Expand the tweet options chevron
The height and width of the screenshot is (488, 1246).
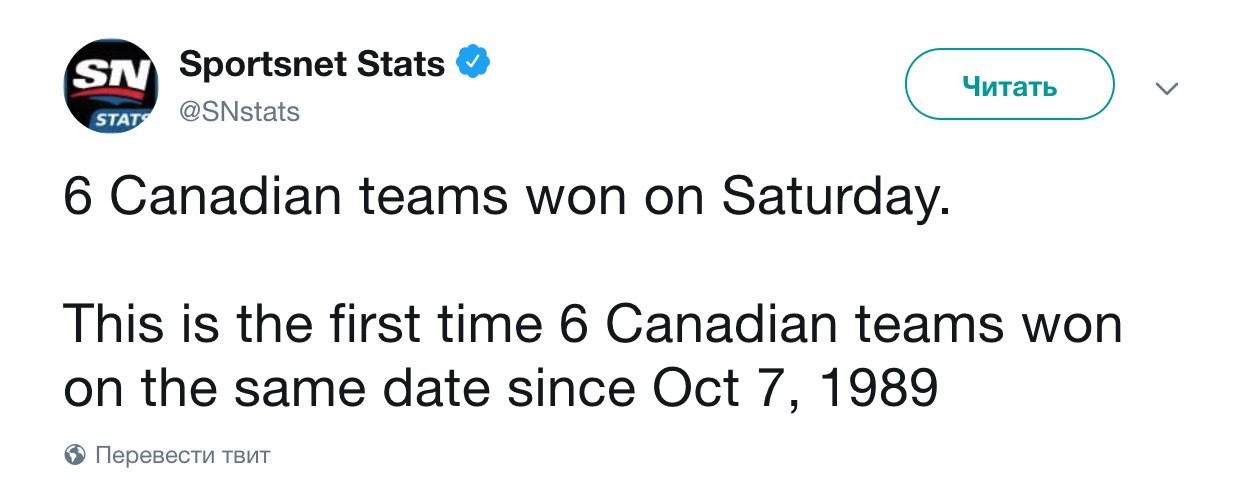click(1166, 88)
